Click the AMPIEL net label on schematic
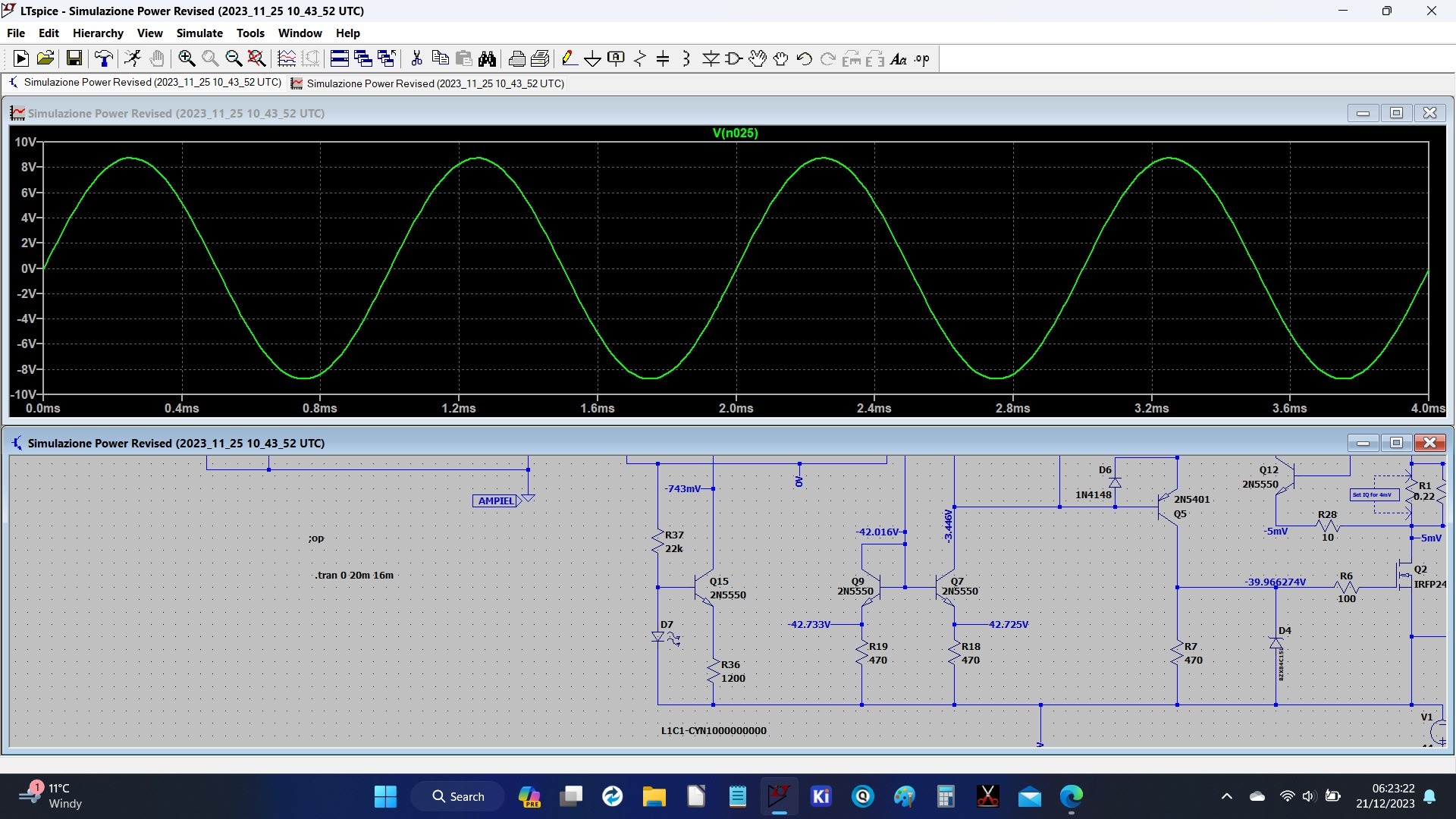Viewport: 1456px width, 819px height. (x=496, y=500)
